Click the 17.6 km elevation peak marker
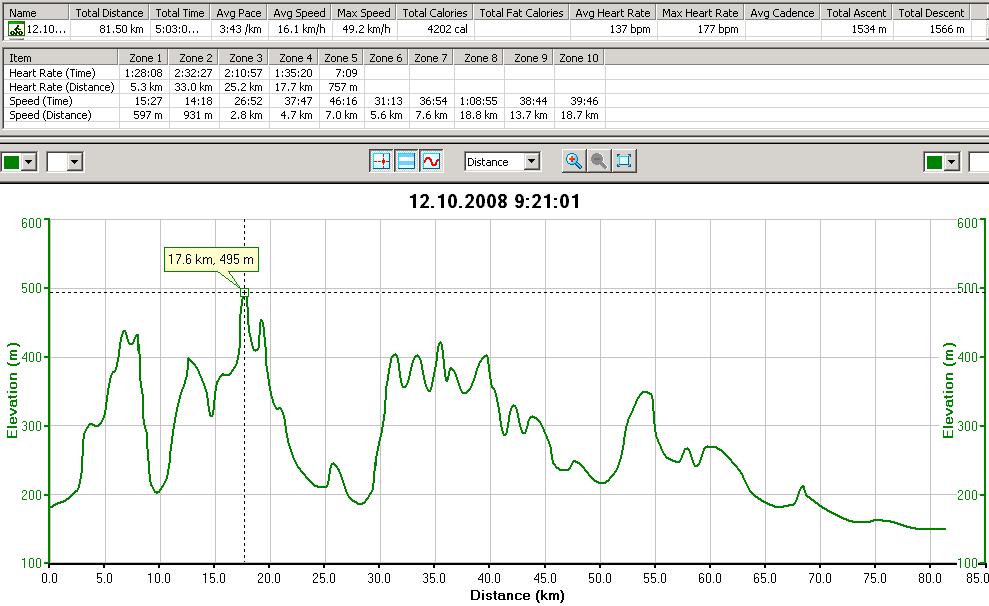Viewport: 989px width, 606px height. 244,292
